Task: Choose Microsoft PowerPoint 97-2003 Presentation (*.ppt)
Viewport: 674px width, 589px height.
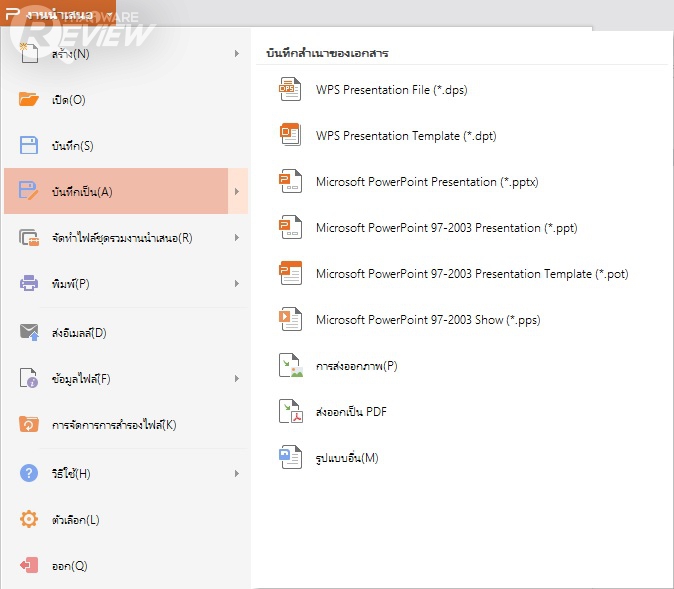Action: point(446,228)
